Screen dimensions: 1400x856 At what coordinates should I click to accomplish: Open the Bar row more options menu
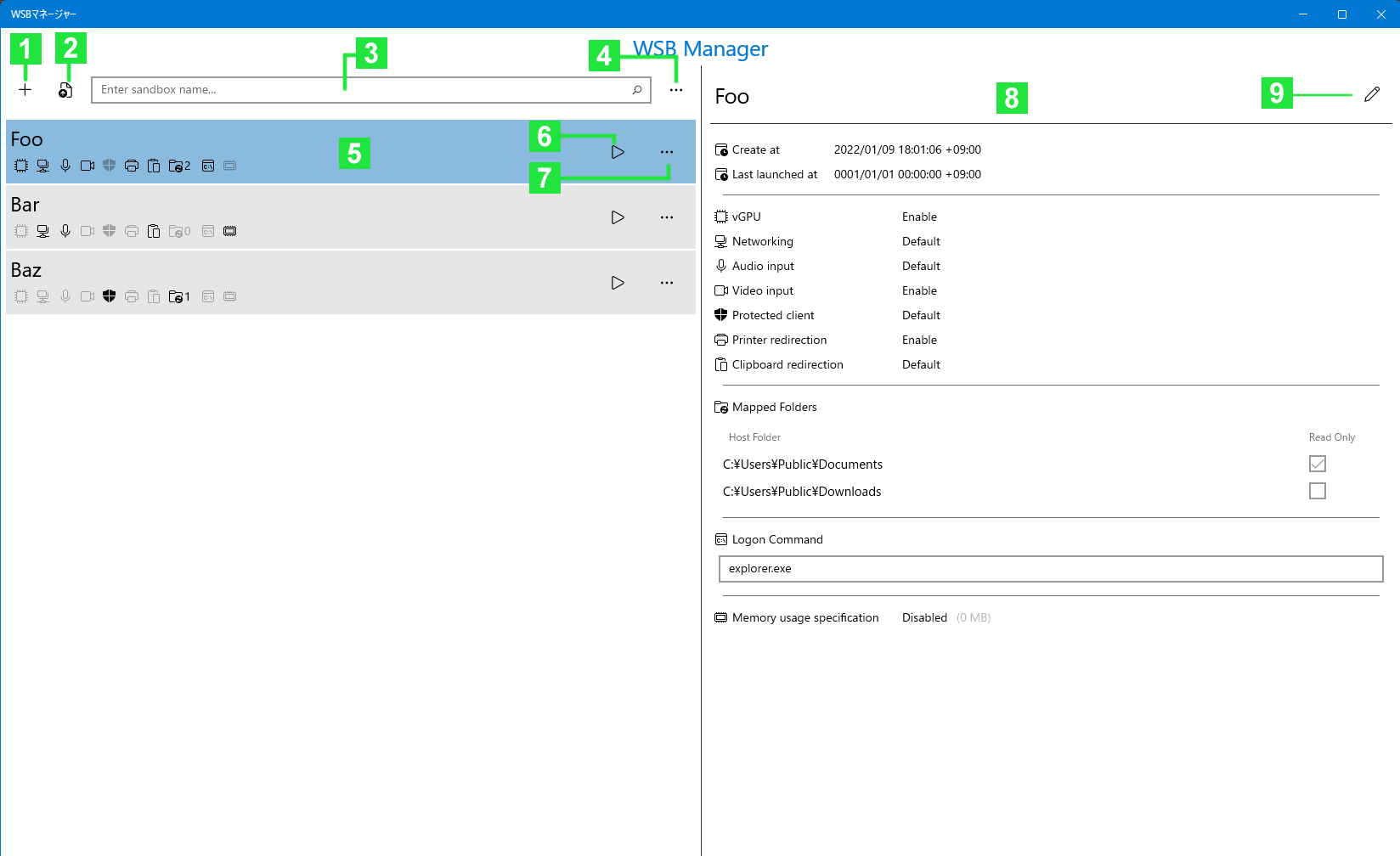click(x=667, y=217)
